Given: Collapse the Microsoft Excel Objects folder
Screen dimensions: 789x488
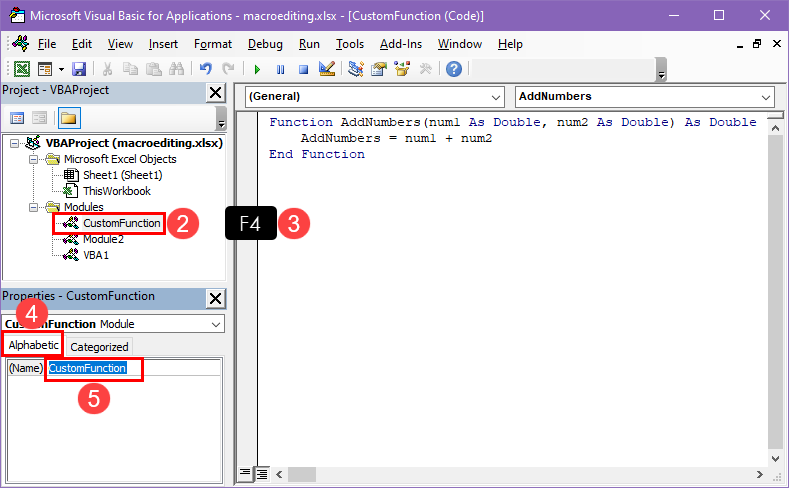Looking at the screenshot, I should [33, 159].
